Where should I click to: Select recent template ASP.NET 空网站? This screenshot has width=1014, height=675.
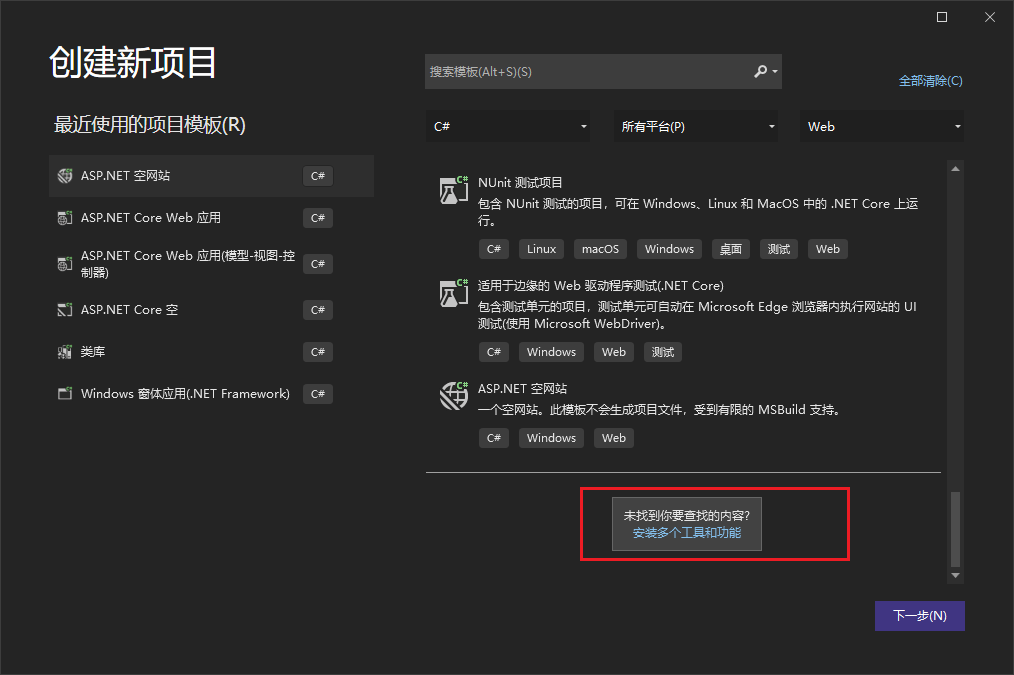[x=211, y=176]
